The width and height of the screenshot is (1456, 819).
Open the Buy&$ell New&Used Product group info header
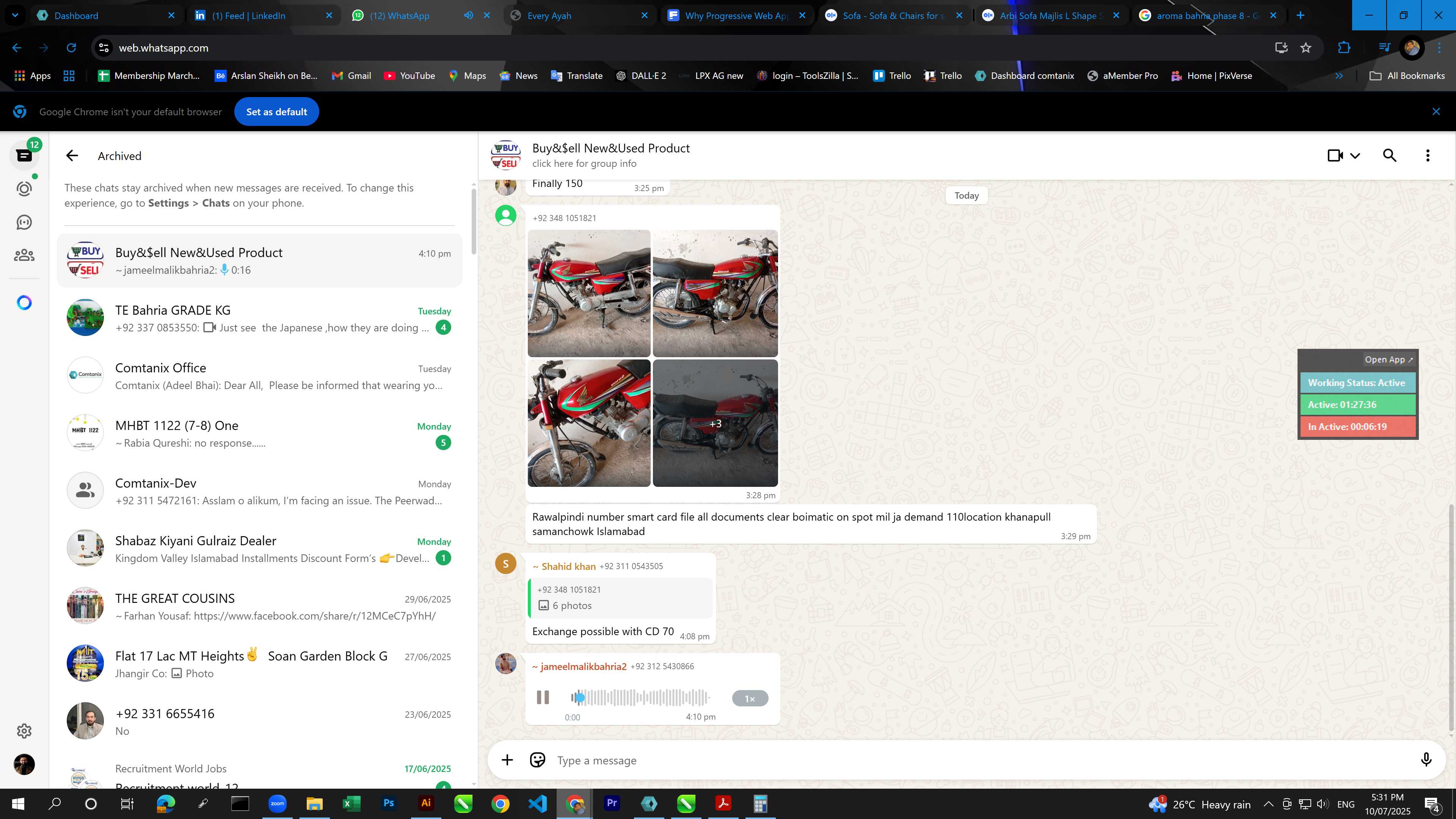coord(610,155)
